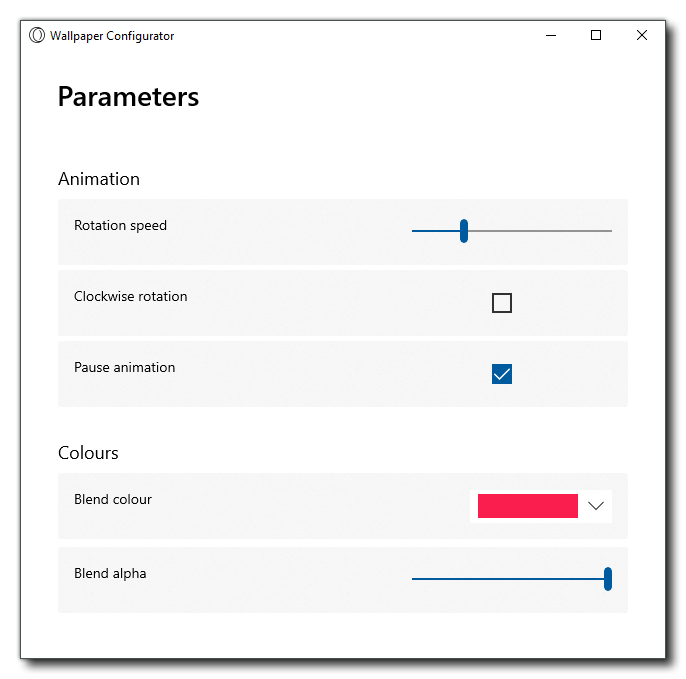Click the Rotation speed slider thumb
Screen dimensions: 686x679
point(464,231)
